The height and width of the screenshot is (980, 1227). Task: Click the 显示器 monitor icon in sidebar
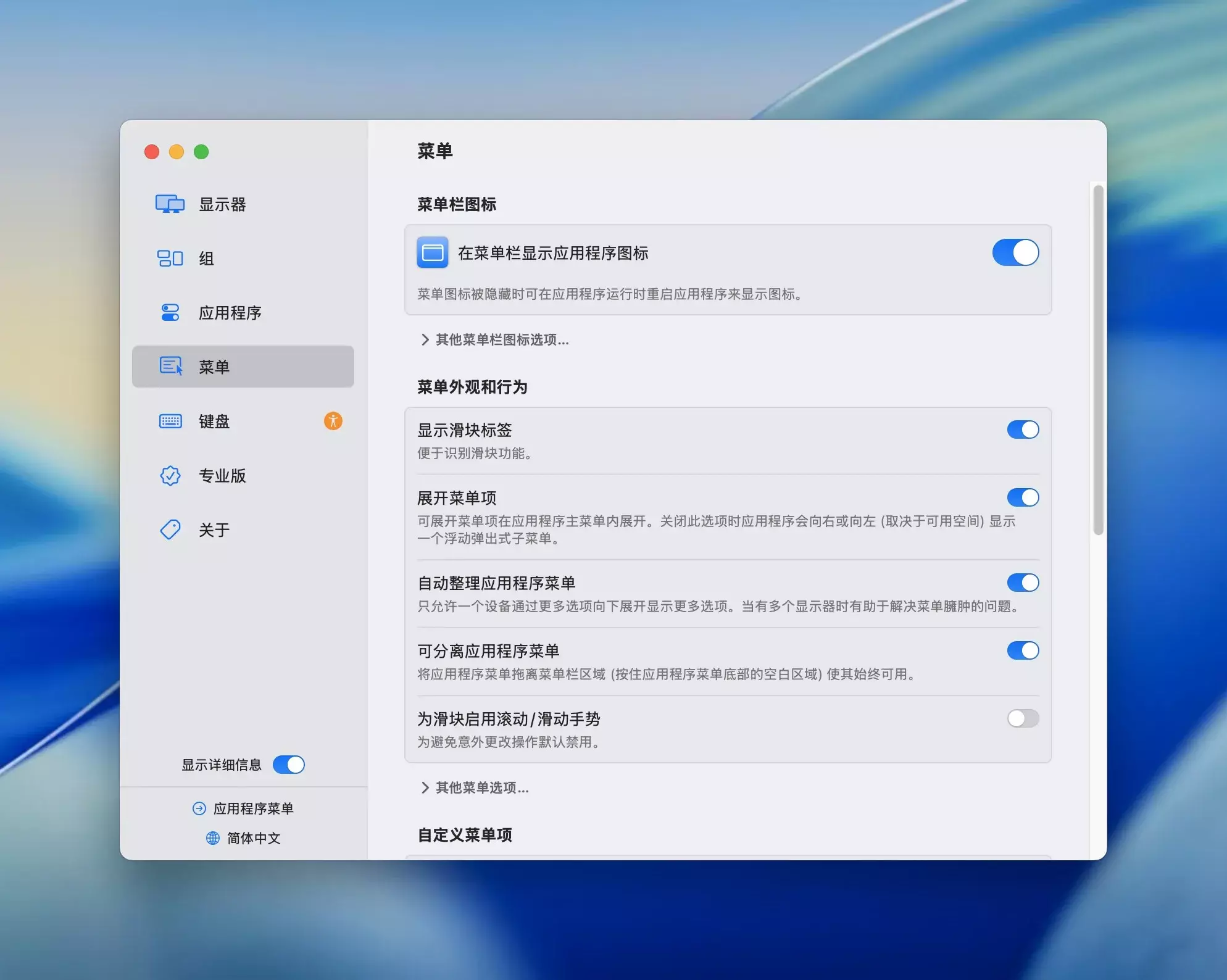(170, 204)
